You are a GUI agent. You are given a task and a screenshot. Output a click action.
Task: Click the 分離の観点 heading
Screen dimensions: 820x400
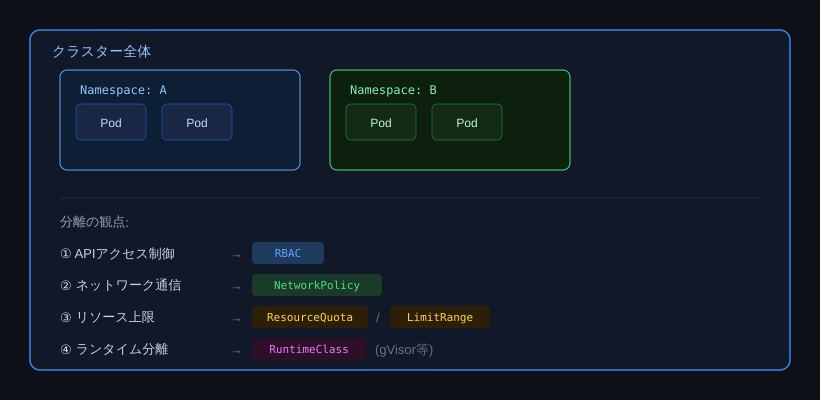pos(94,222)
